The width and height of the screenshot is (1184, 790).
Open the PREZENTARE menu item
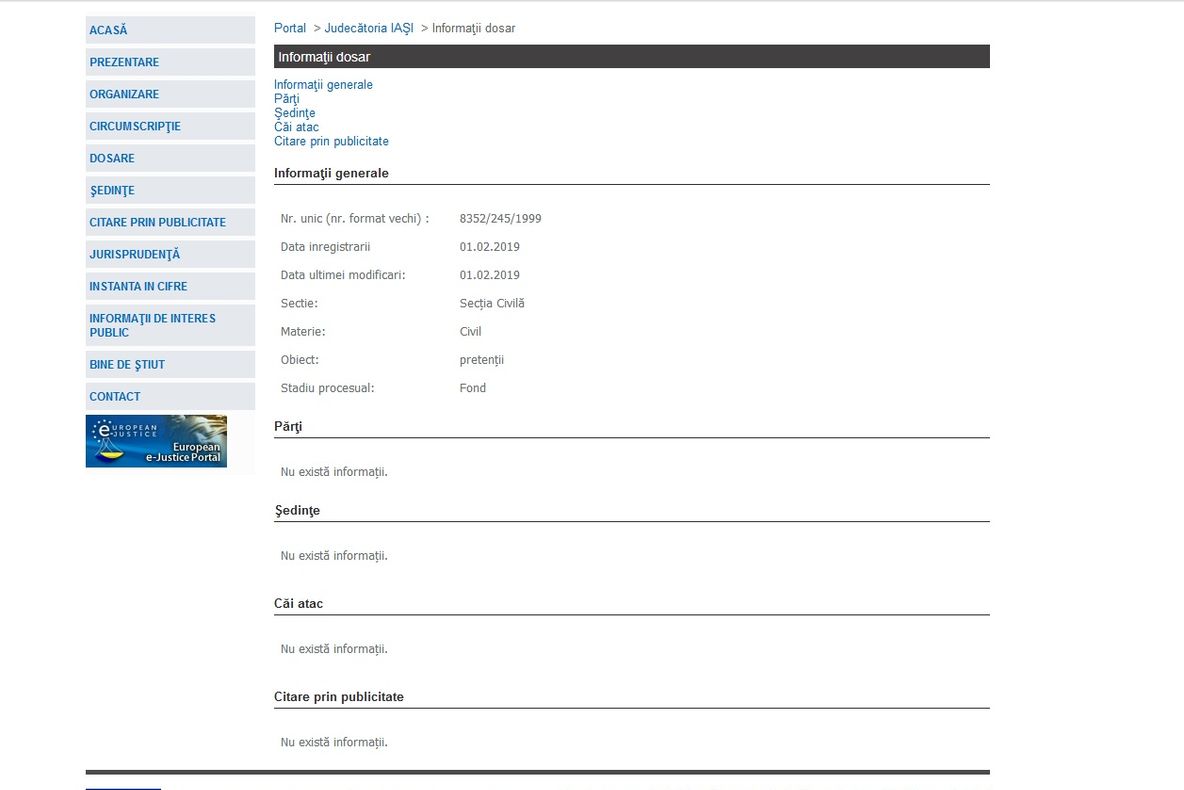coord(124,62)
